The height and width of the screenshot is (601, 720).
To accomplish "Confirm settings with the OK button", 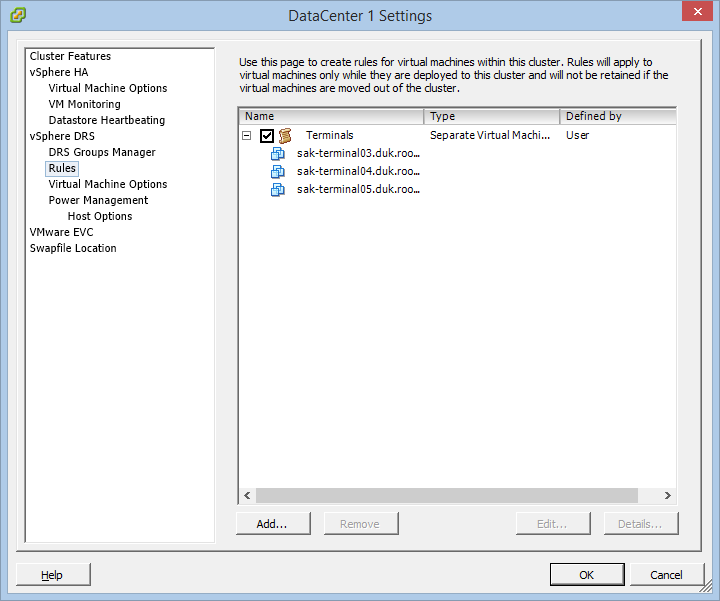I will 587,575.
